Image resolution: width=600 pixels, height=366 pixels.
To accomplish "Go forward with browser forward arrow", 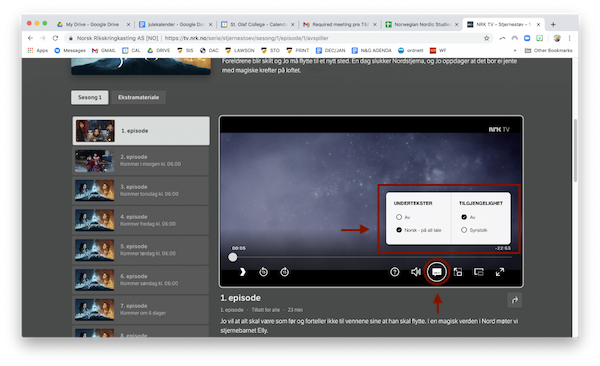I will (x=42, y=38).
